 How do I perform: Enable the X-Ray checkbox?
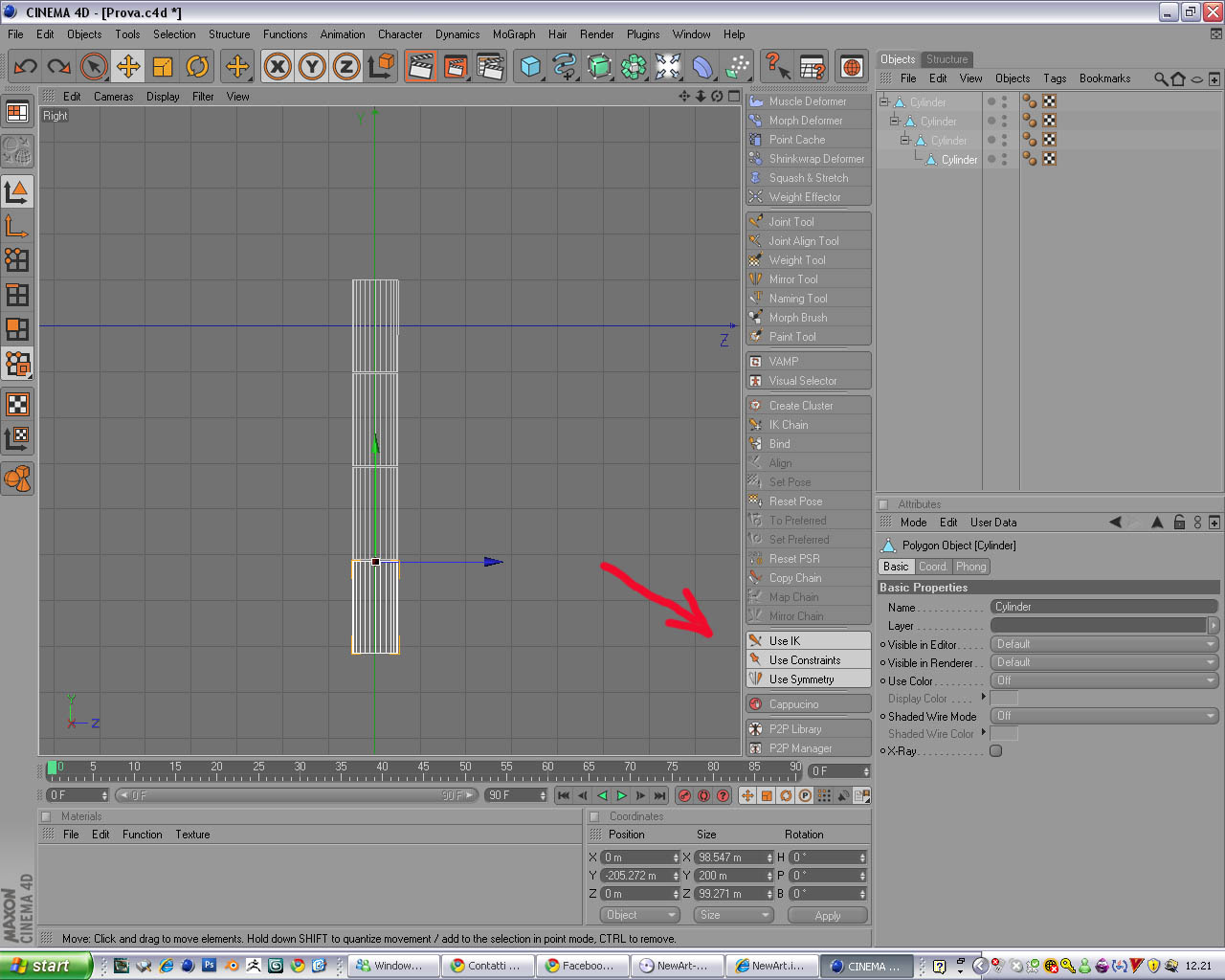coord(995,751)
